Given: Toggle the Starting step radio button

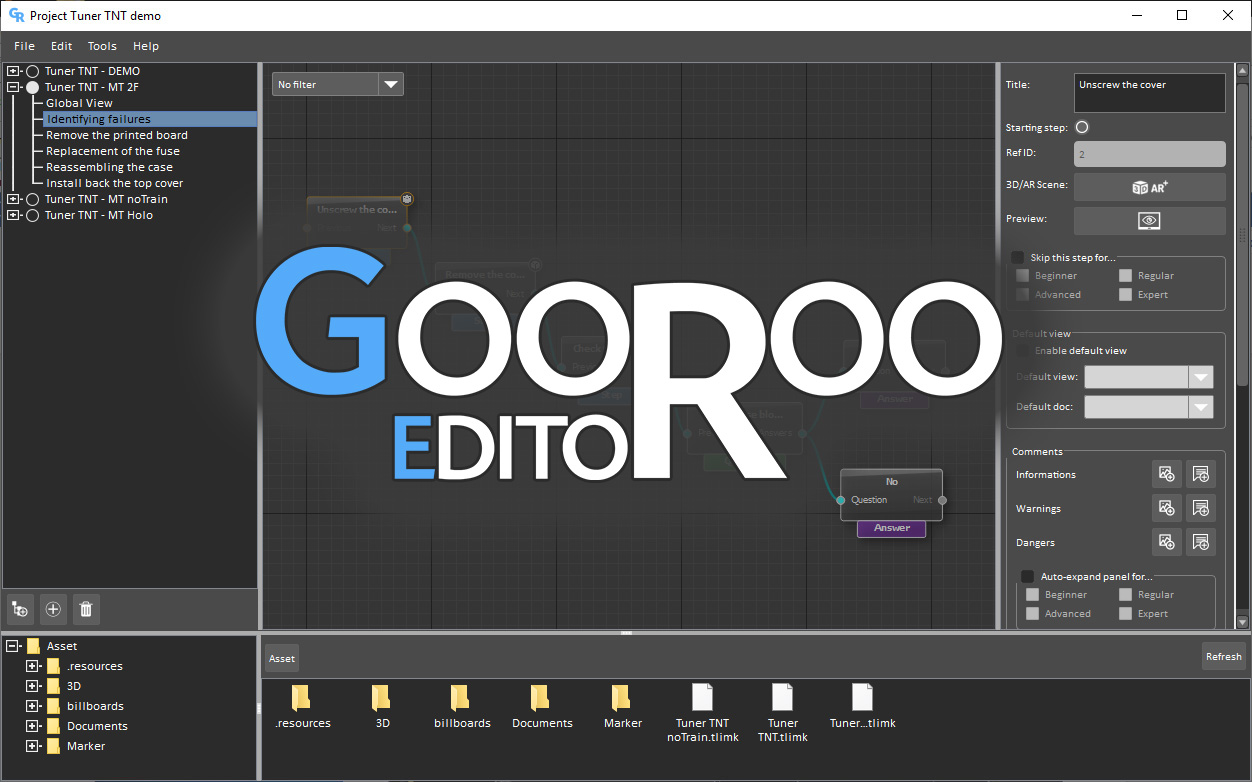Looking at the screenshot, I should point(1082,127).
